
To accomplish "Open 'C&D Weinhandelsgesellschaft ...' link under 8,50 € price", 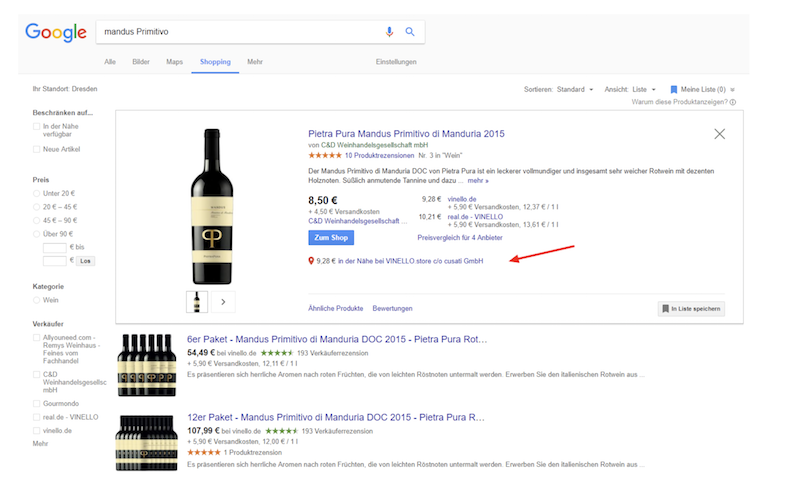I will [x=358, y=221].
